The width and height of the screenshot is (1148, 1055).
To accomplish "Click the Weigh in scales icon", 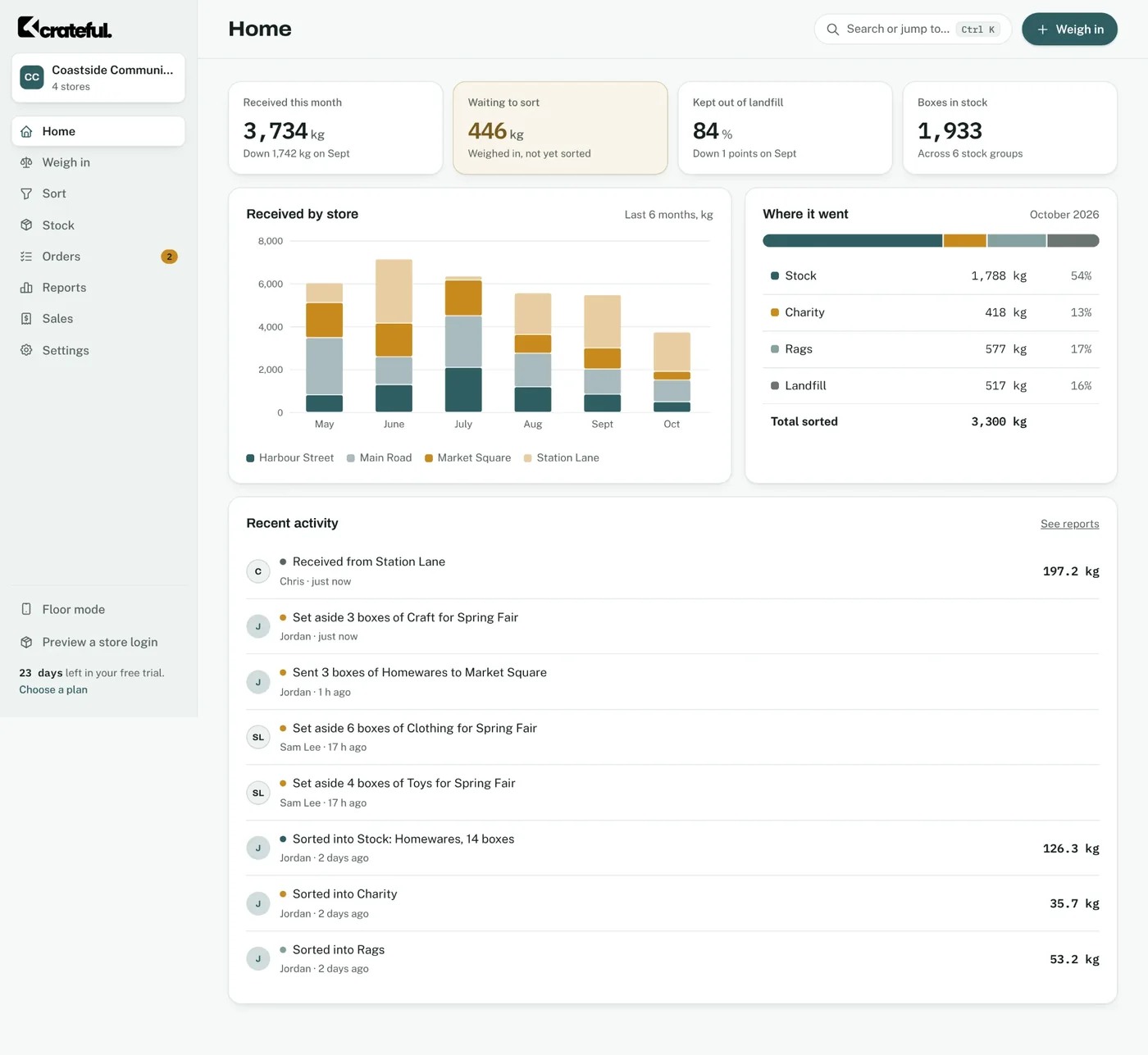I will coord(26,162).
